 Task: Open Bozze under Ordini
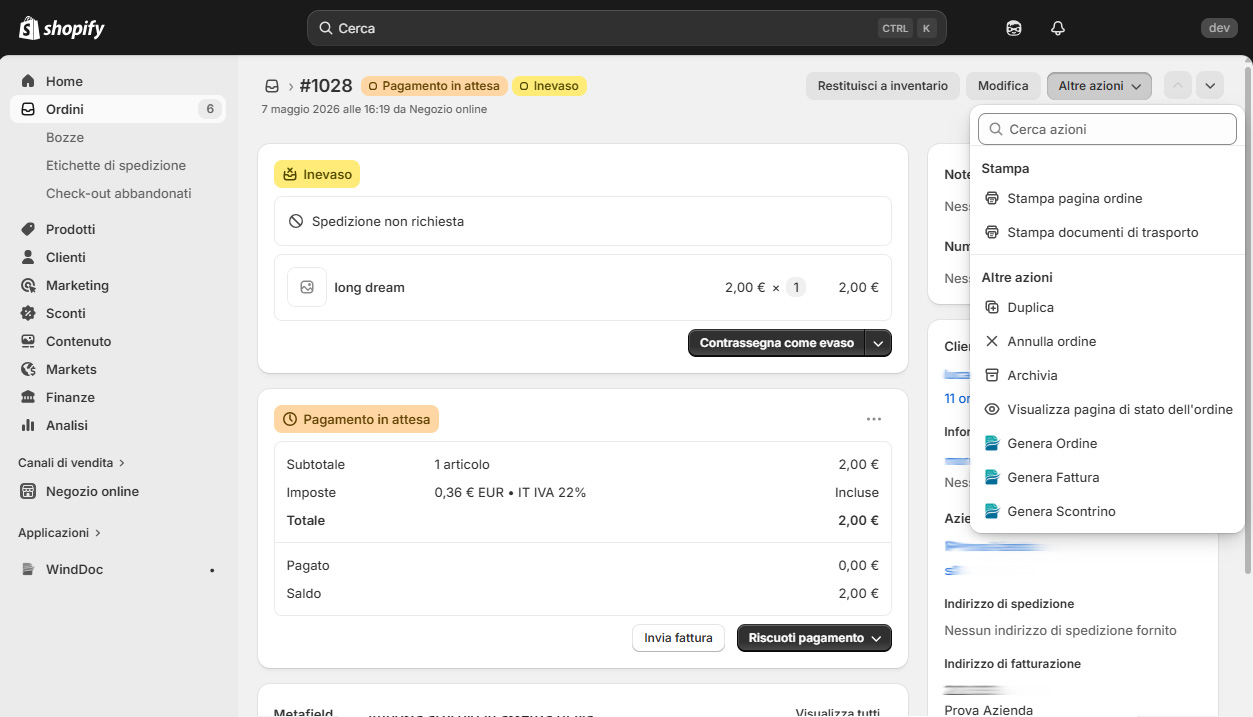pyautogui.click(x=65, y=137)
